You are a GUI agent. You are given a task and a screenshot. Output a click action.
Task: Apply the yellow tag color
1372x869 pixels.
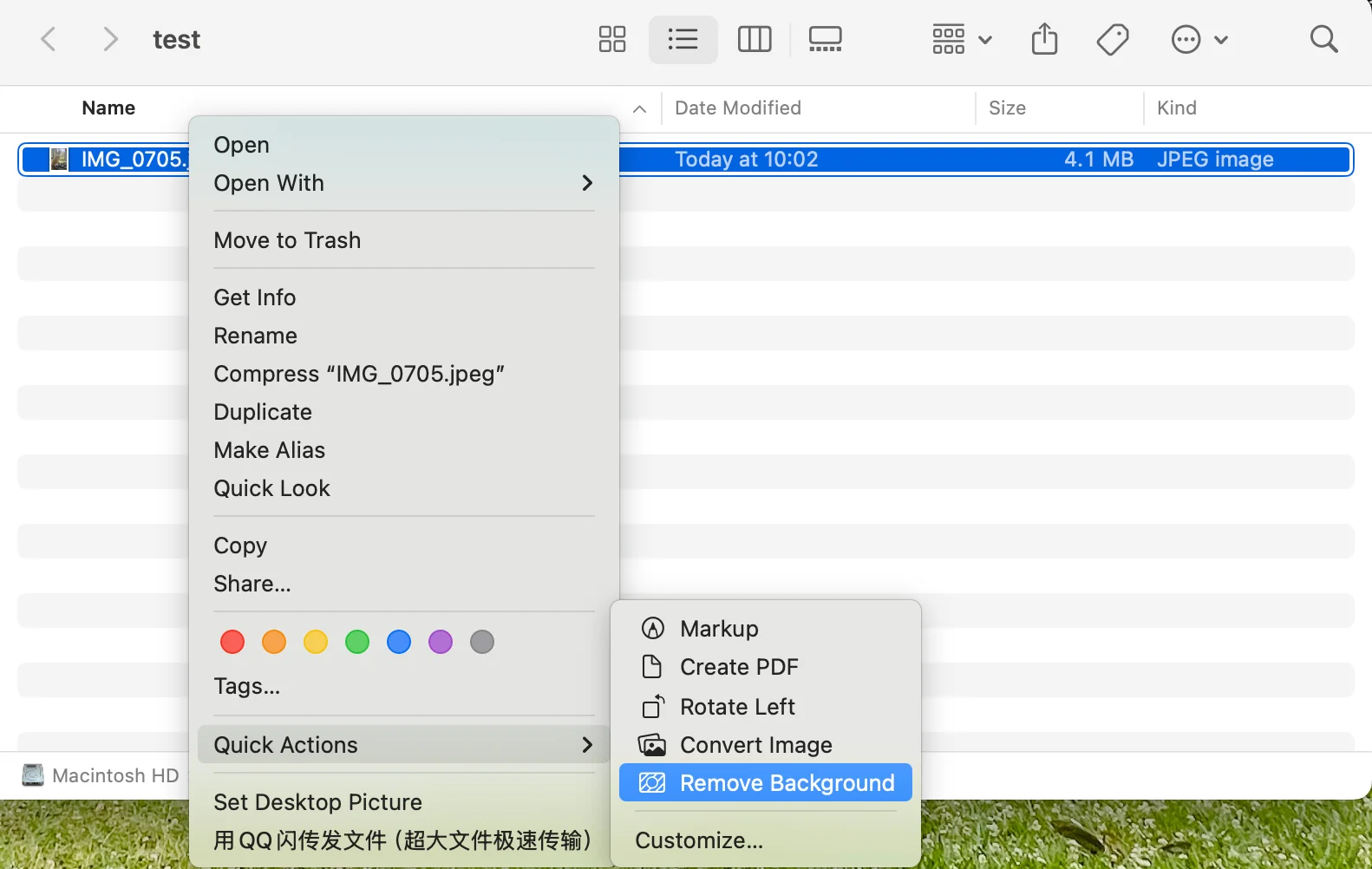pos(316,642)
